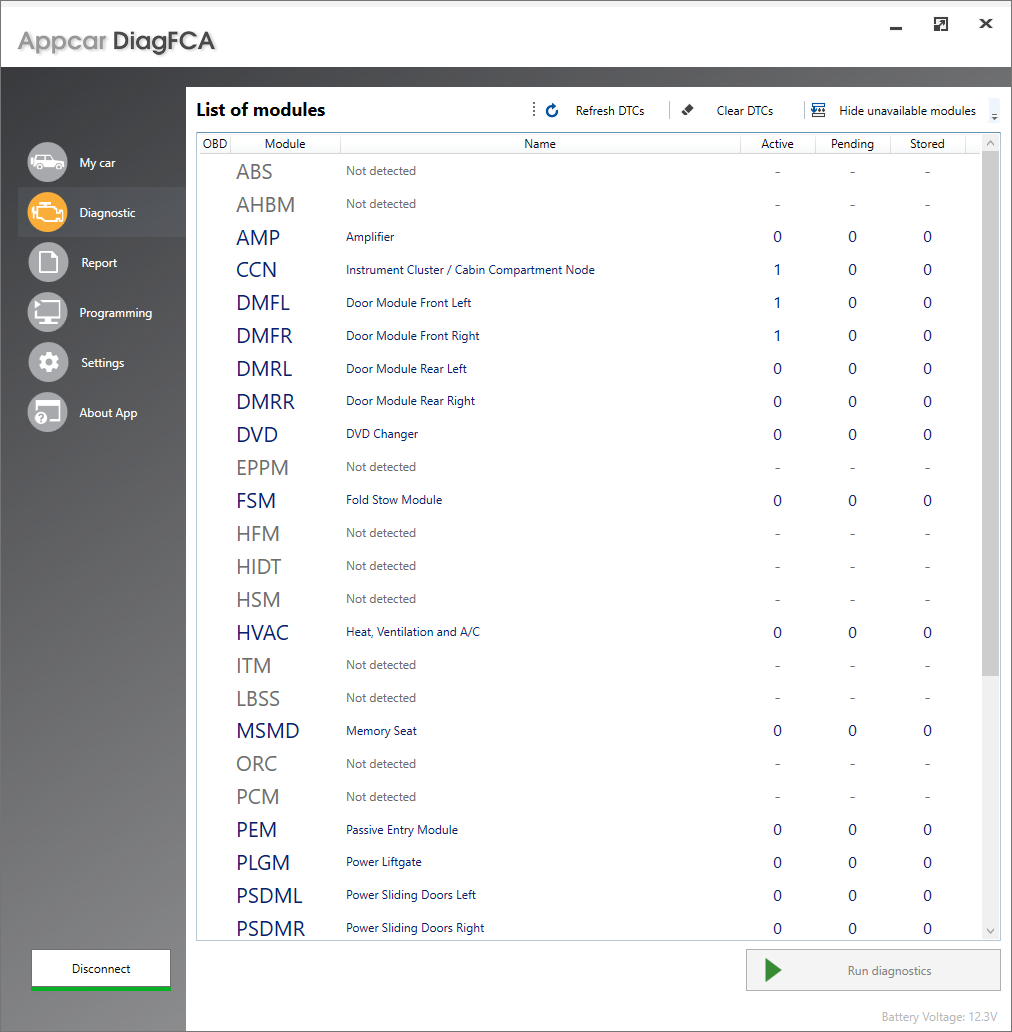Select the Diagnostic engine icon

pos(47,212)
